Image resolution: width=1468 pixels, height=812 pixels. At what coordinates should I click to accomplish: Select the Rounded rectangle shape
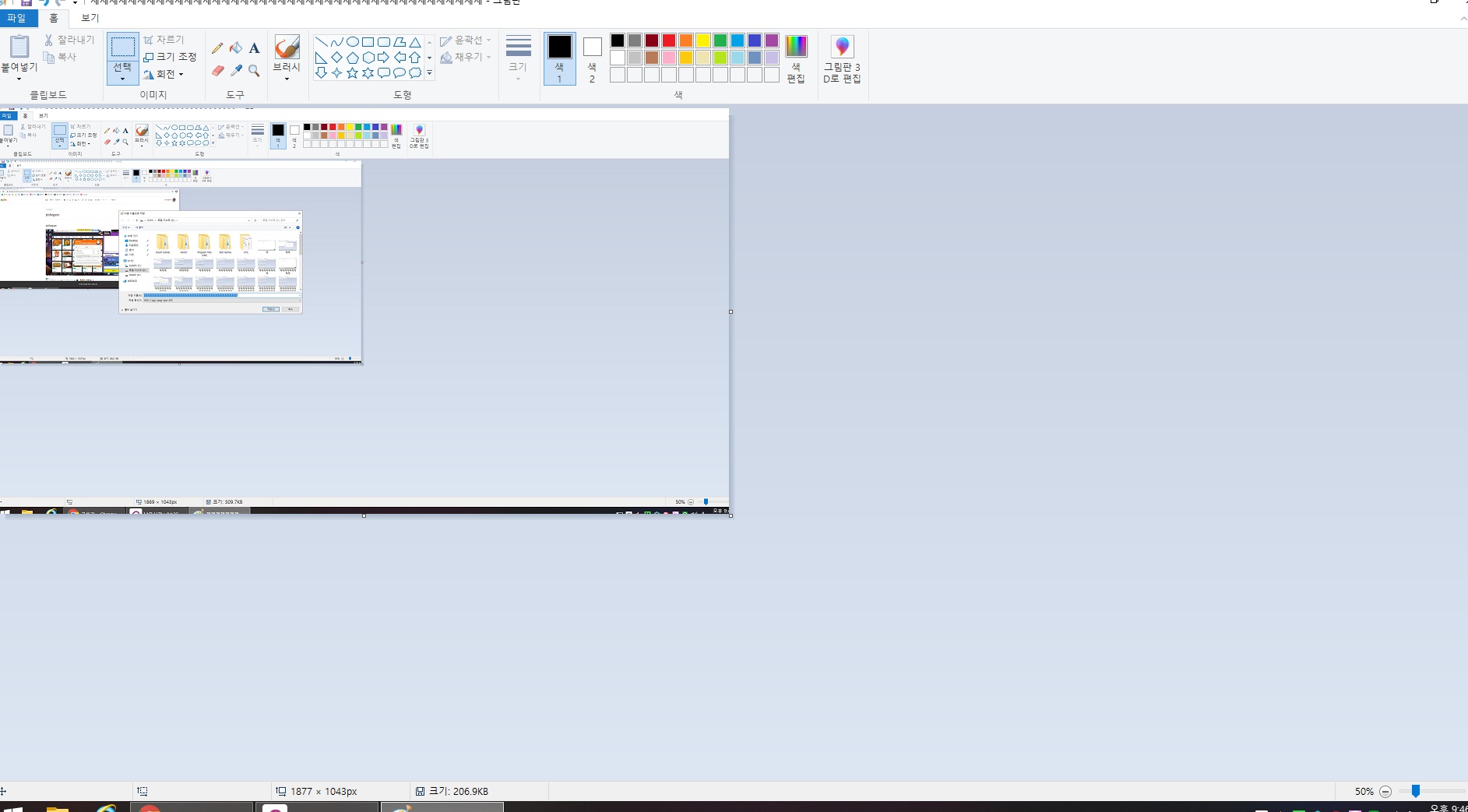pyautogui.click(x=383, y=42)
